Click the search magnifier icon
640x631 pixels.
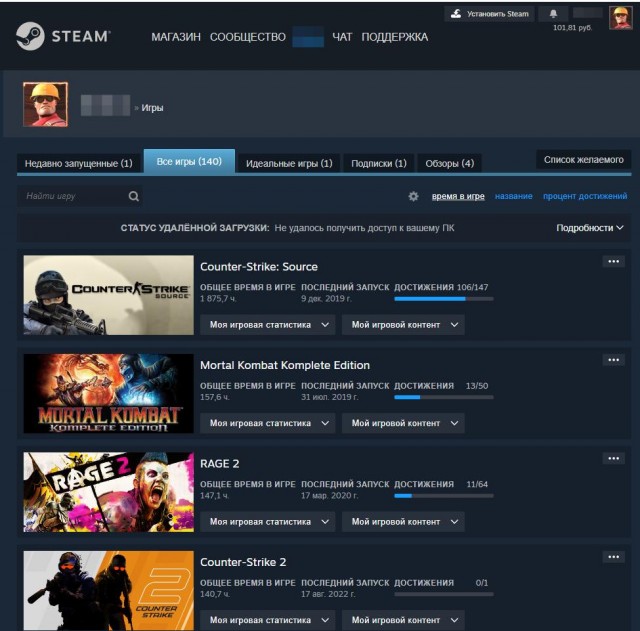point(133,196)
